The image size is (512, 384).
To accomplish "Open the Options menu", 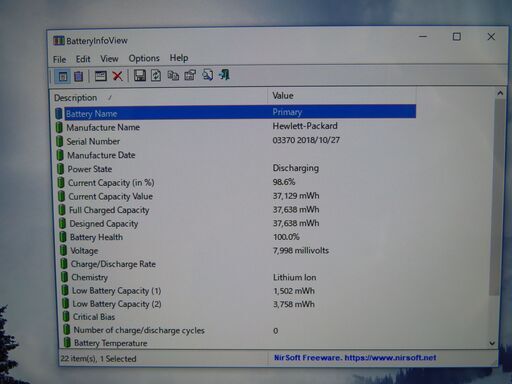I will 144,58.
